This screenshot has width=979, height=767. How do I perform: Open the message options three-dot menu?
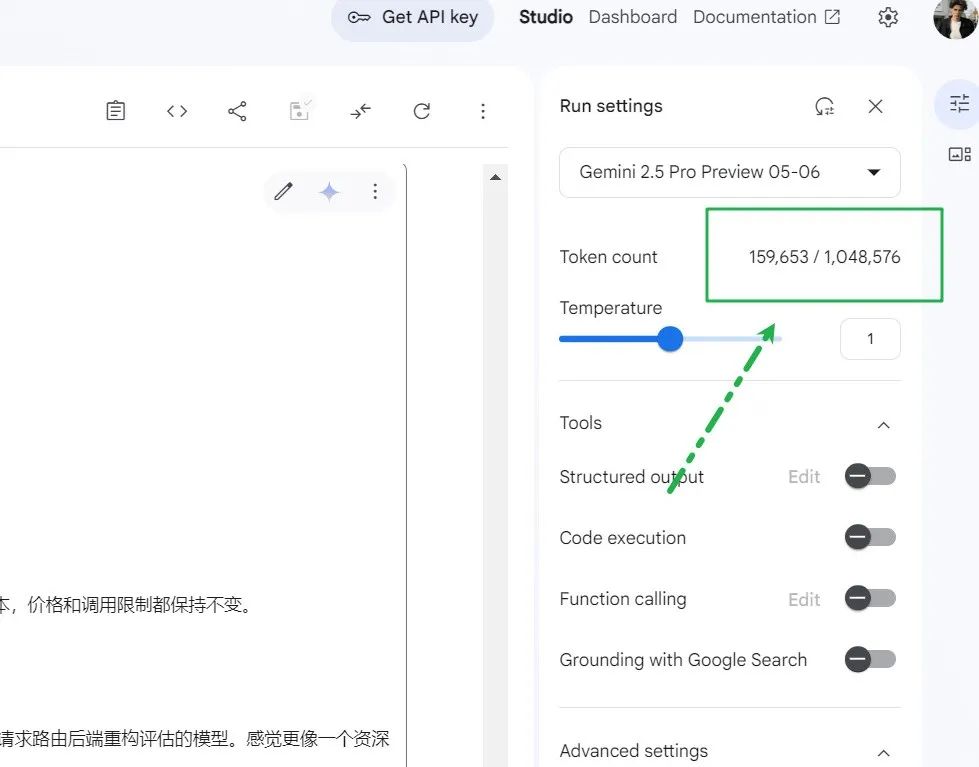(375, 191)
